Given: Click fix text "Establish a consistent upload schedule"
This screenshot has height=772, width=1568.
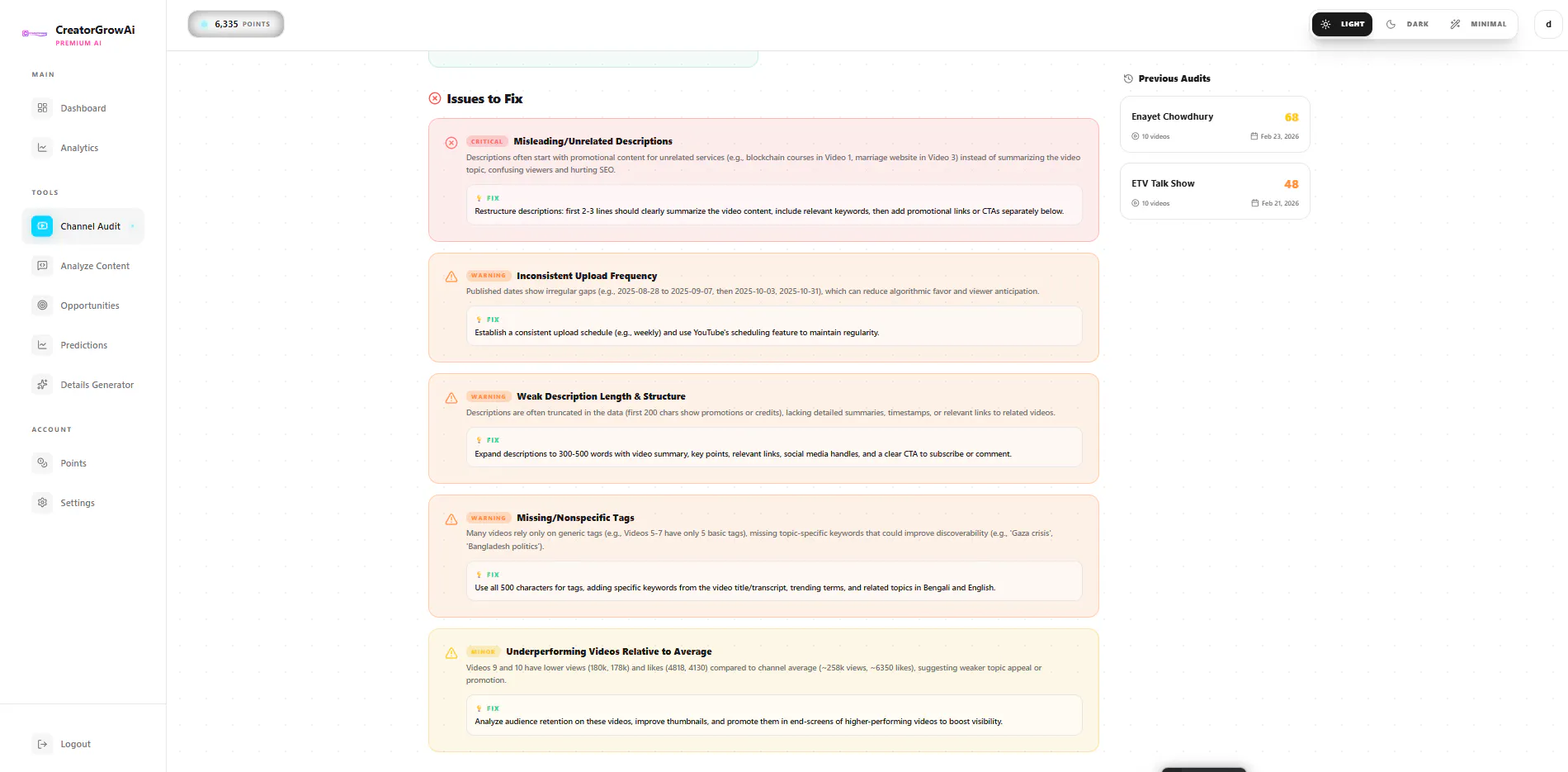Looking at the screenshot, I should pos(677,333).
